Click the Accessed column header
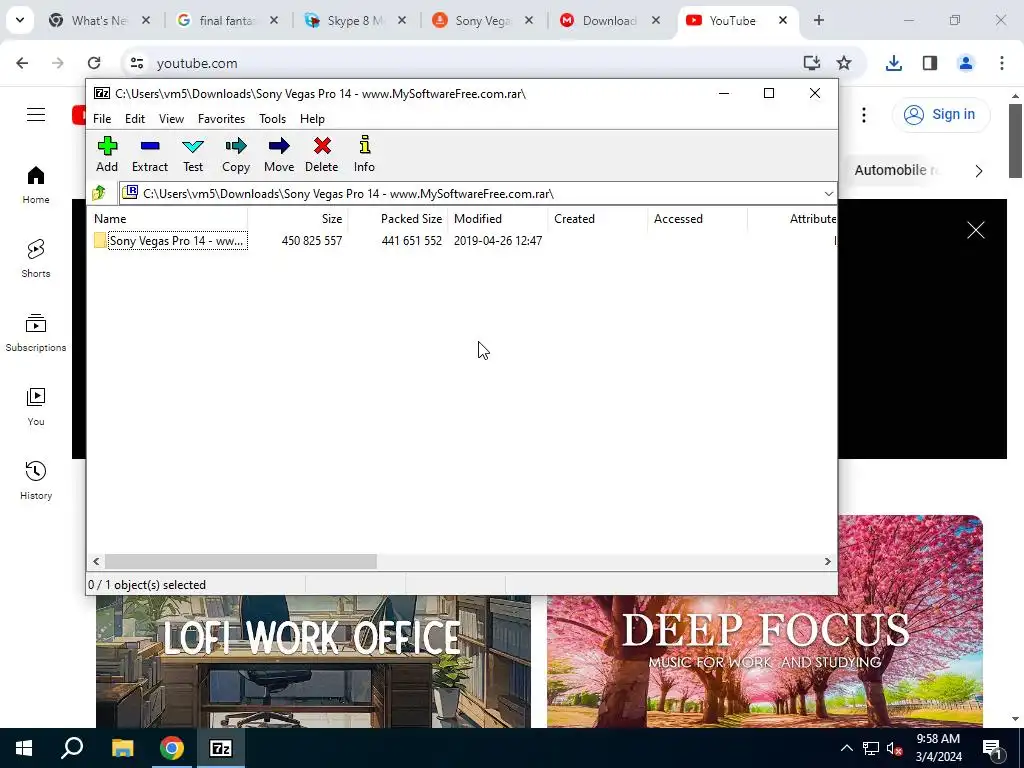Viewport: 1024px width, 768px height. pos(697,219)
